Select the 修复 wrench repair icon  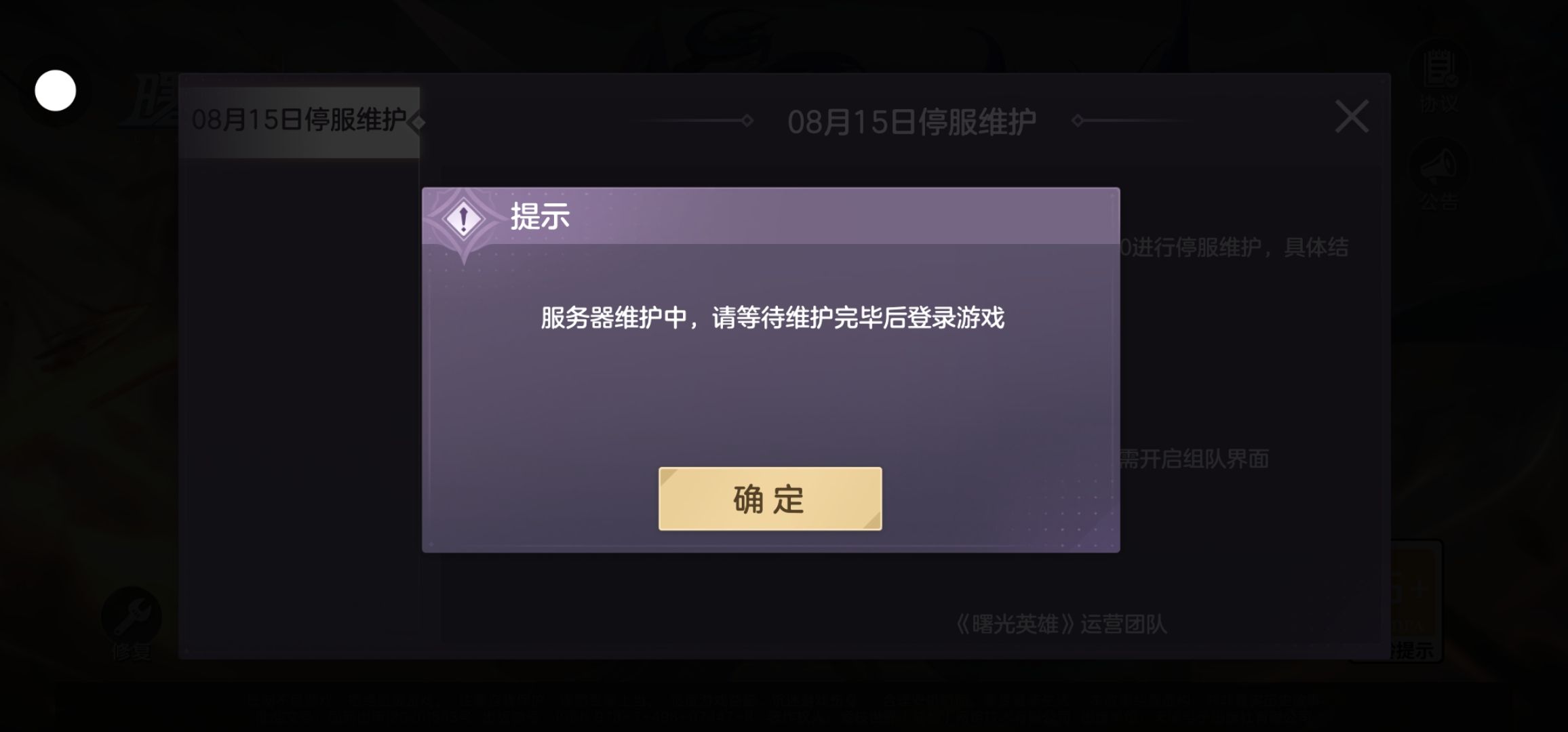point(131,624)
